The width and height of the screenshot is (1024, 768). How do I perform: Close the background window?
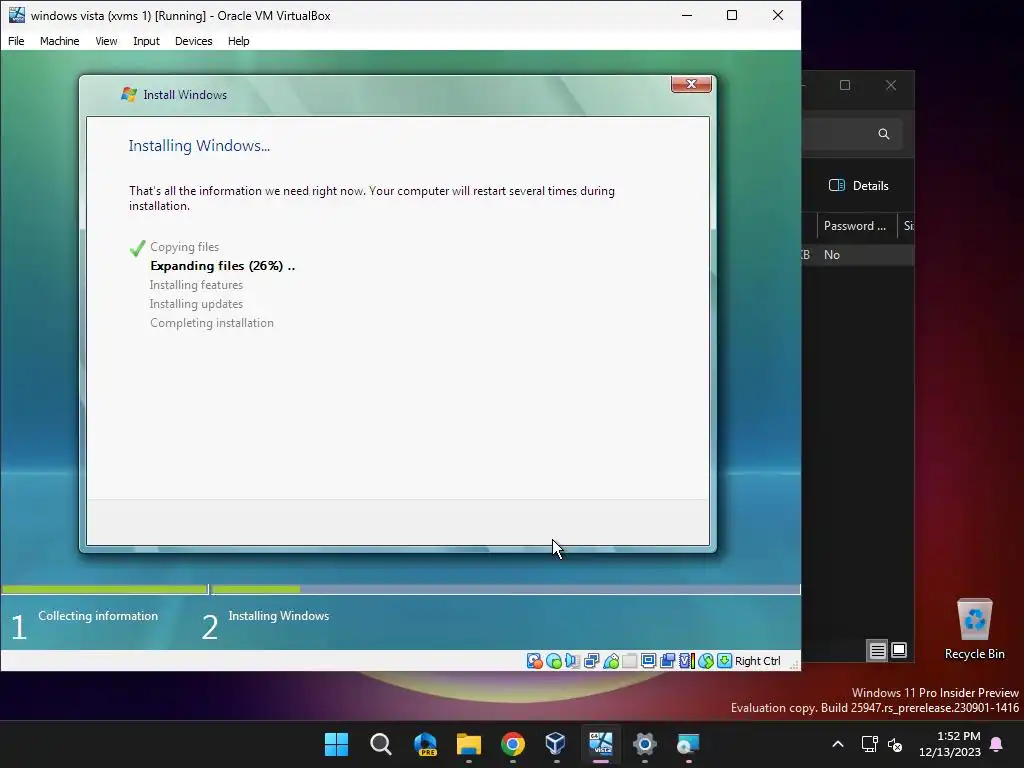point(891,85)
